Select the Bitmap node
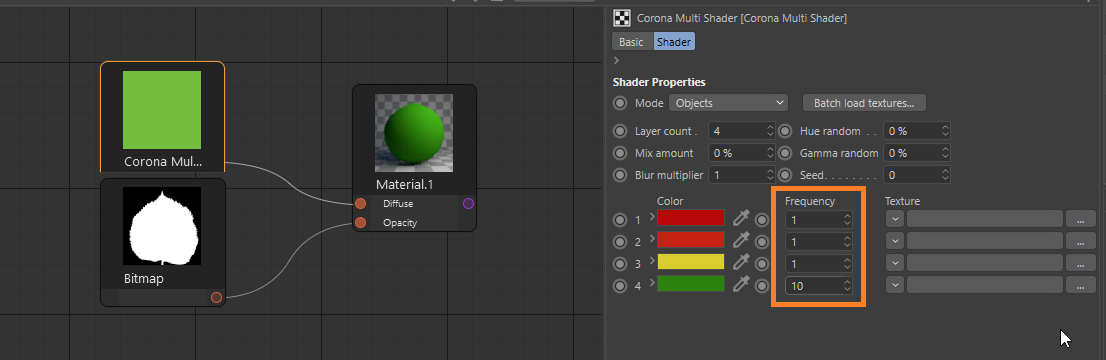Image resolution: width=1106 pixels, height=360 pixels. point(163,242)
